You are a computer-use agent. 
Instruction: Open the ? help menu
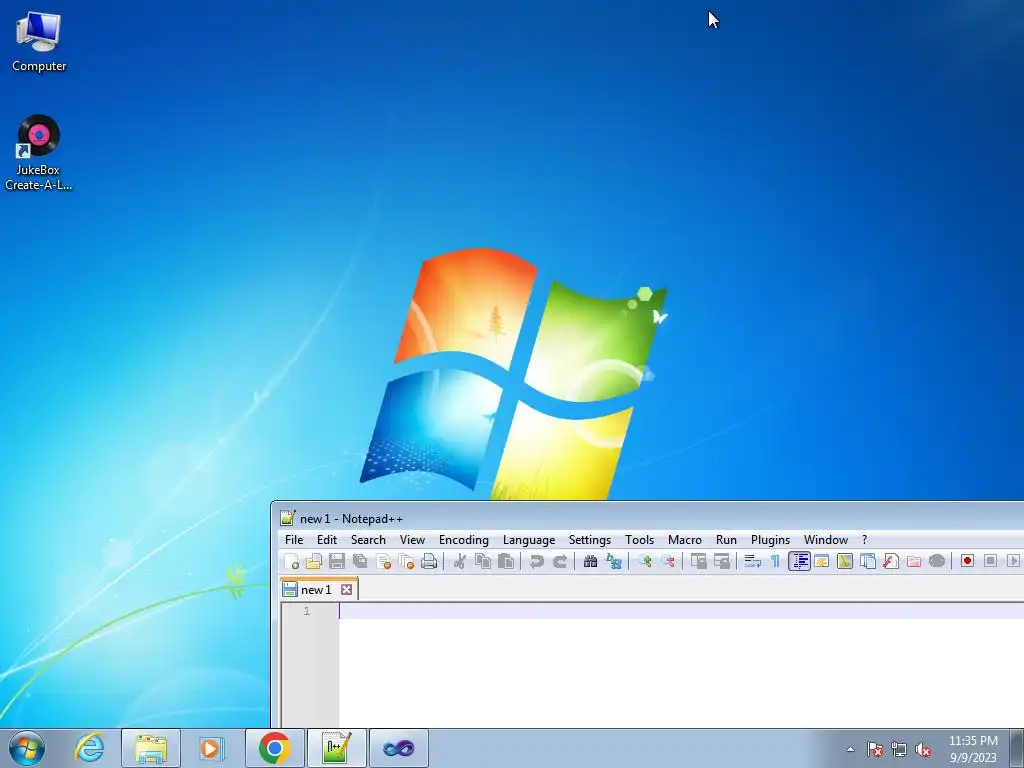click(865, 540)
